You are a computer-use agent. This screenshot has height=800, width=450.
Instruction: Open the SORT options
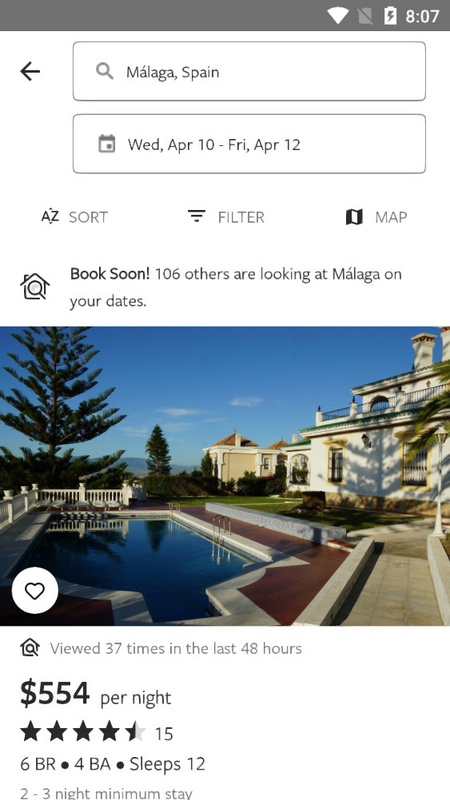tap(88, 217)
